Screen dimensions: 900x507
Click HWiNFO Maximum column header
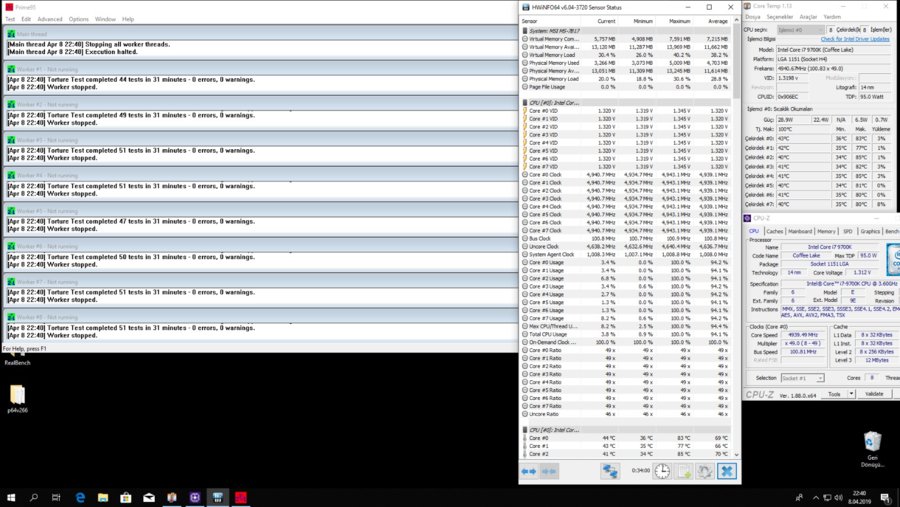click(679, 21)
